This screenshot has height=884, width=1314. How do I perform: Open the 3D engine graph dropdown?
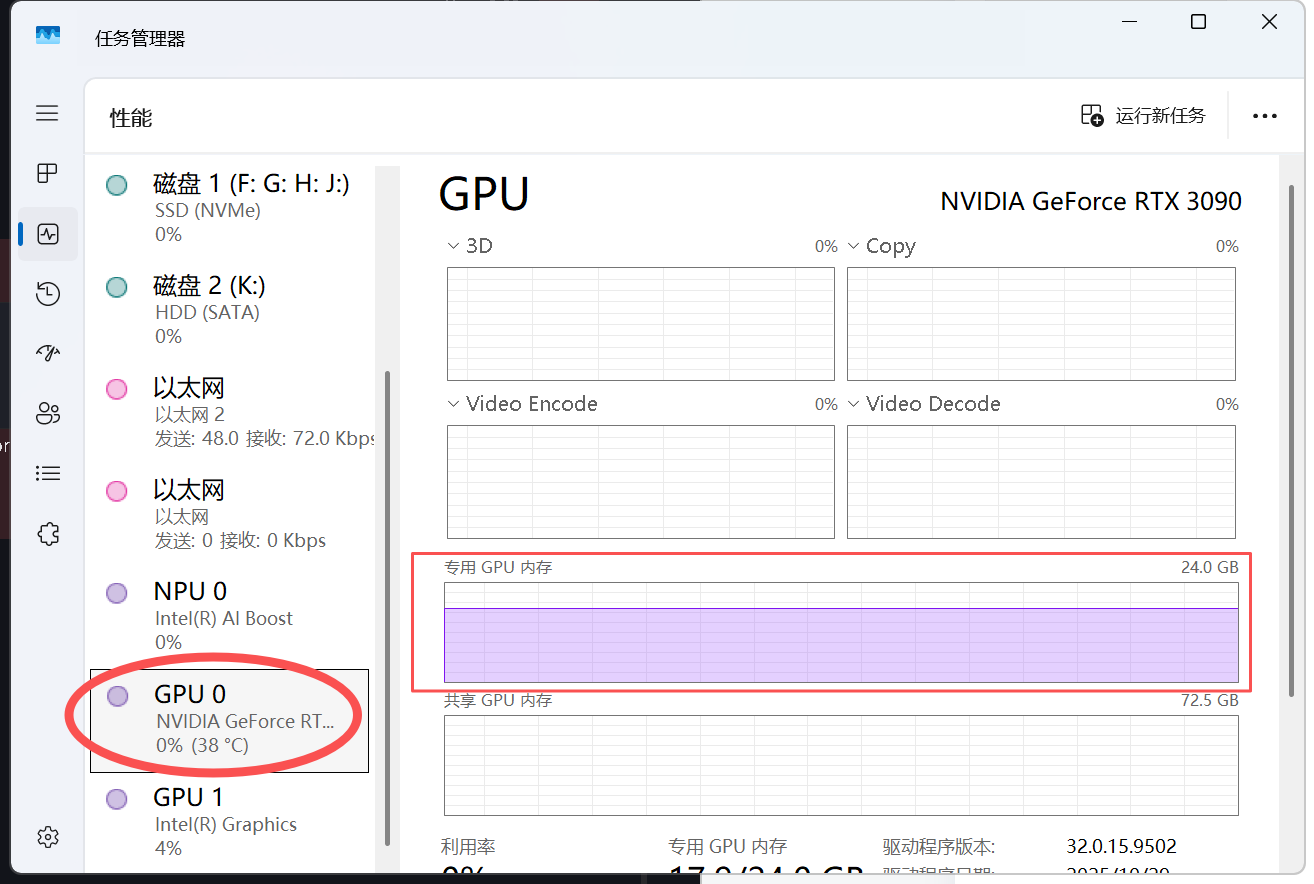click(x=470, y=246)
